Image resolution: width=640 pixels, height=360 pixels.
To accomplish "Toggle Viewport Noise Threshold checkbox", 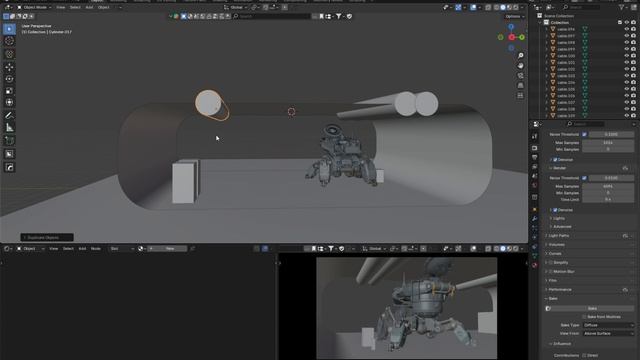I will pos(584,134).
